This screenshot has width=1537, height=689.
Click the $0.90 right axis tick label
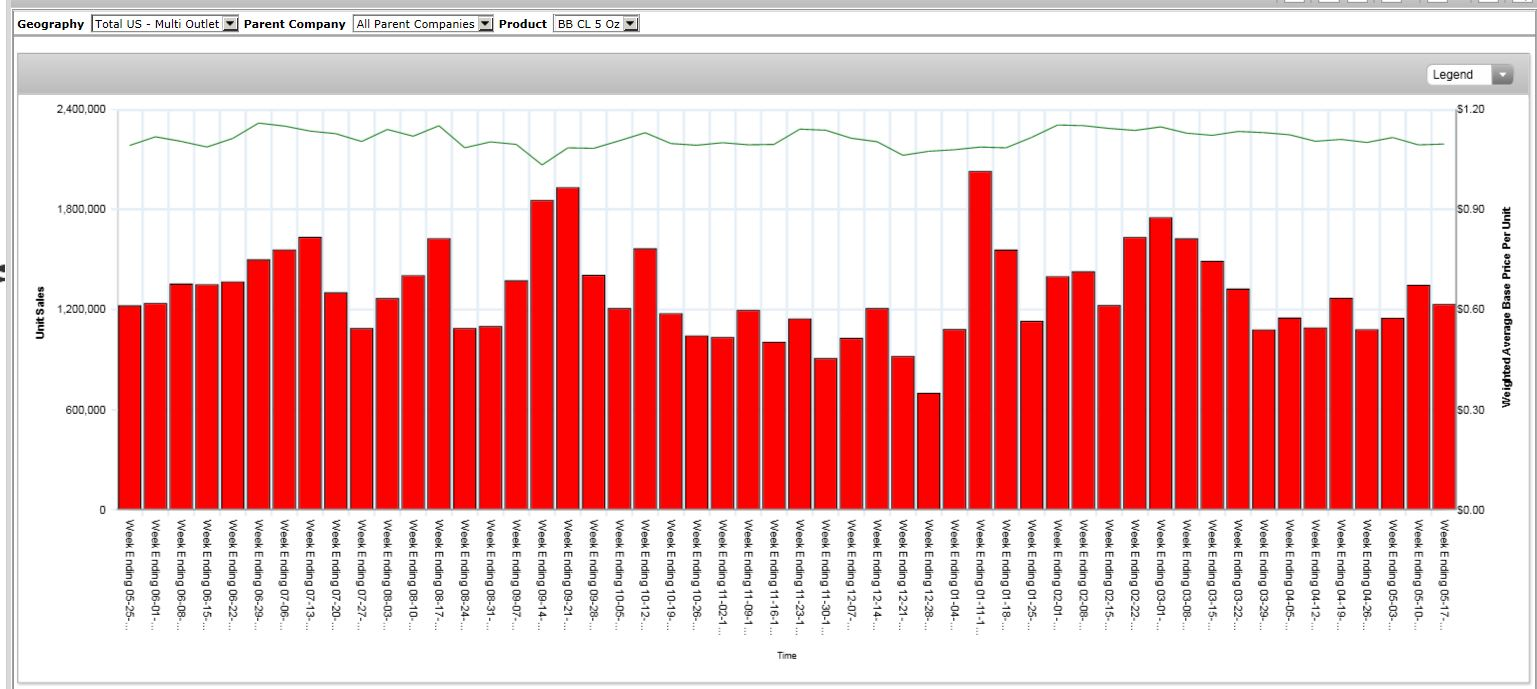pos(1472,209)
